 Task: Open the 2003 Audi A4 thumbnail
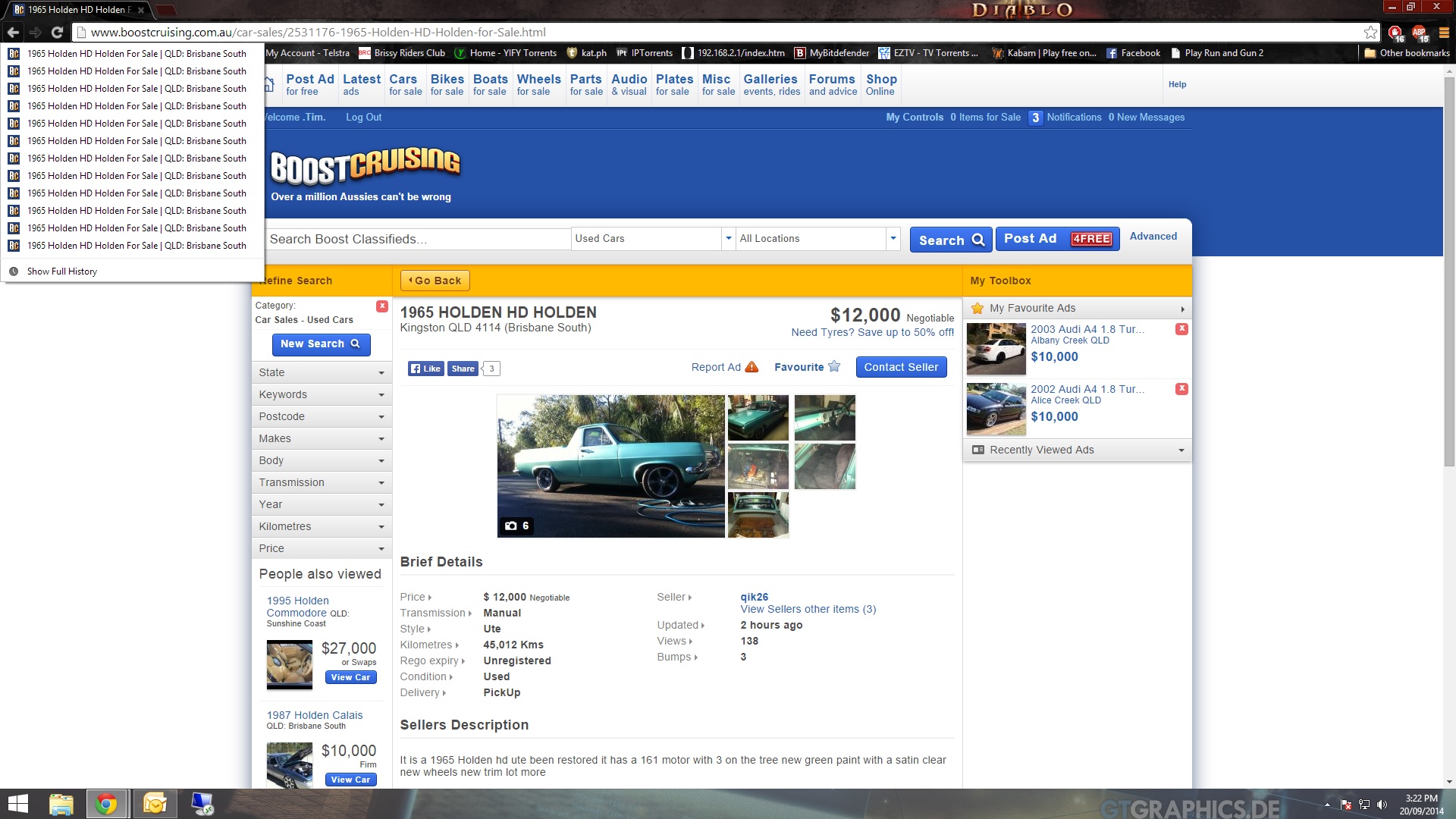tap(996, 350)
